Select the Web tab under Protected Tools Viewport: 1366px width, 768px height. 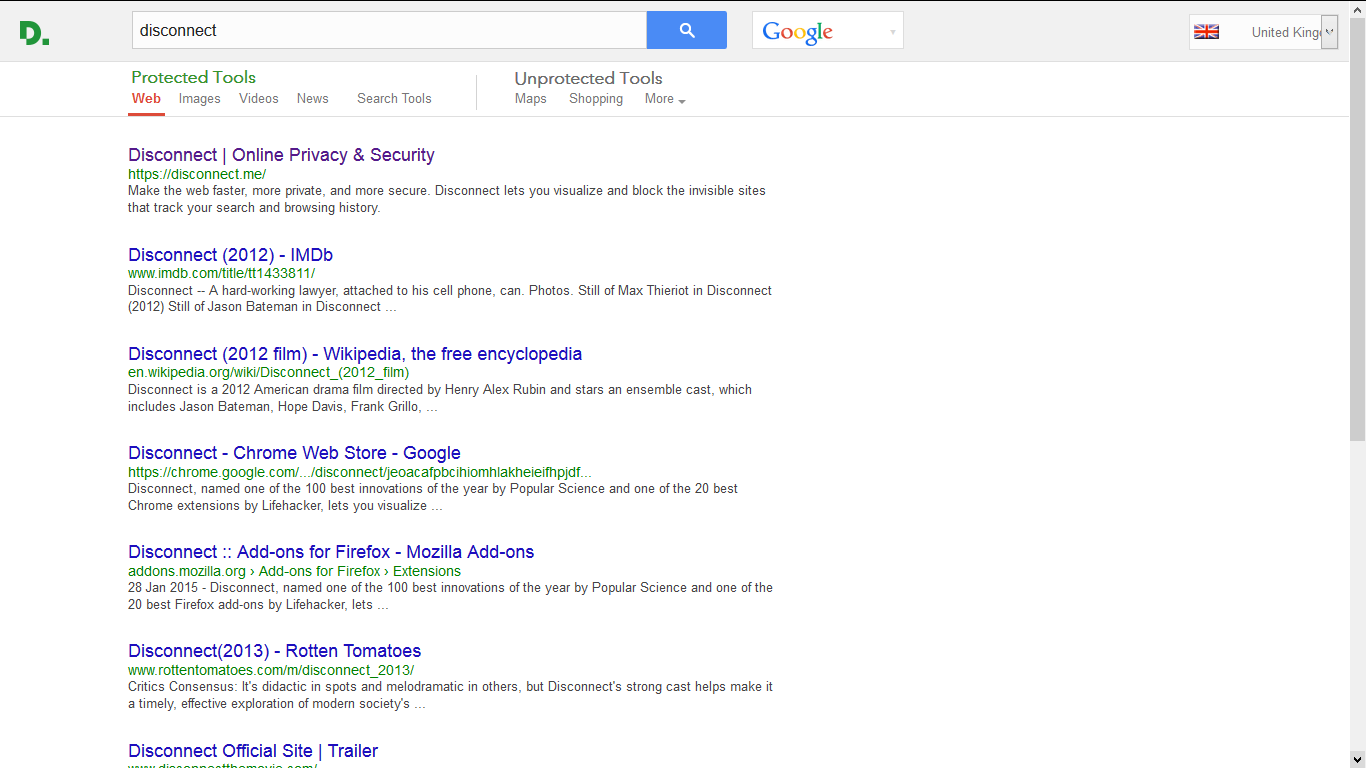[146, 98]
